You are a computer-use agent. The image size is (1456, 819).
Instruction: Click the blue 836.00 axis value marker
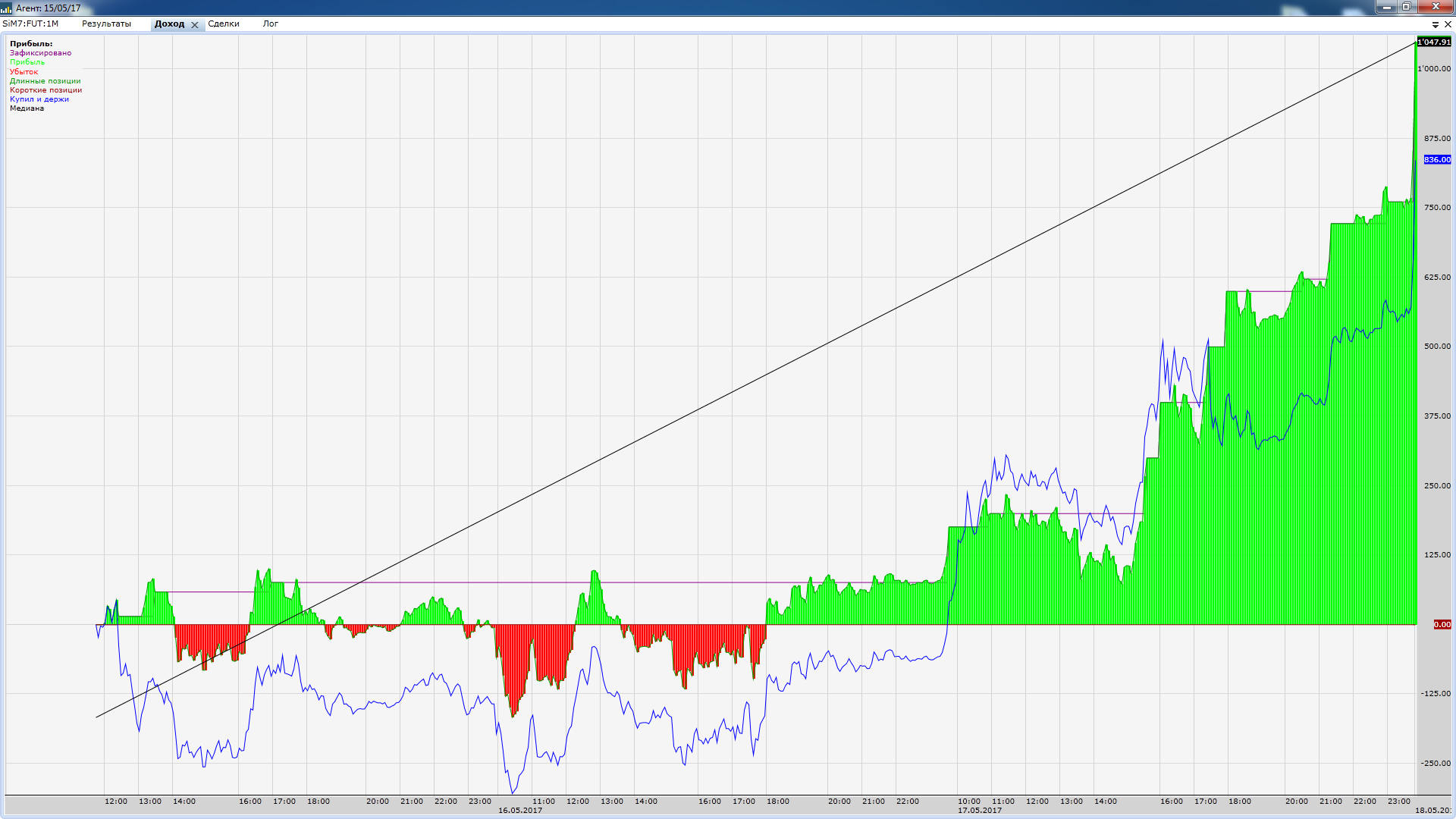(1437, 160)
